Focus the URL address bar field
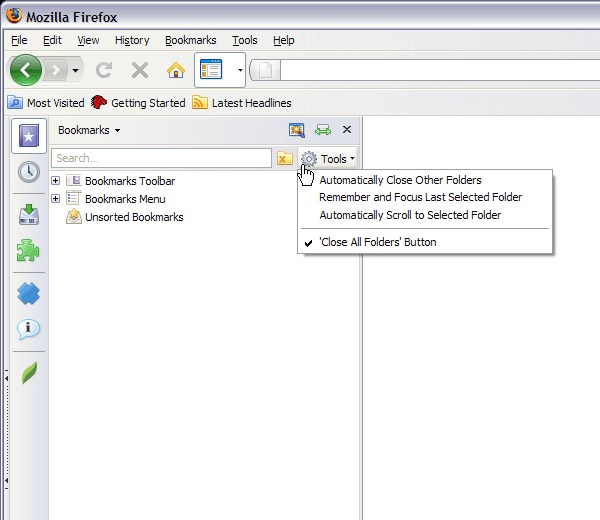The image size is (600, 520). click(x=440, y=70)
